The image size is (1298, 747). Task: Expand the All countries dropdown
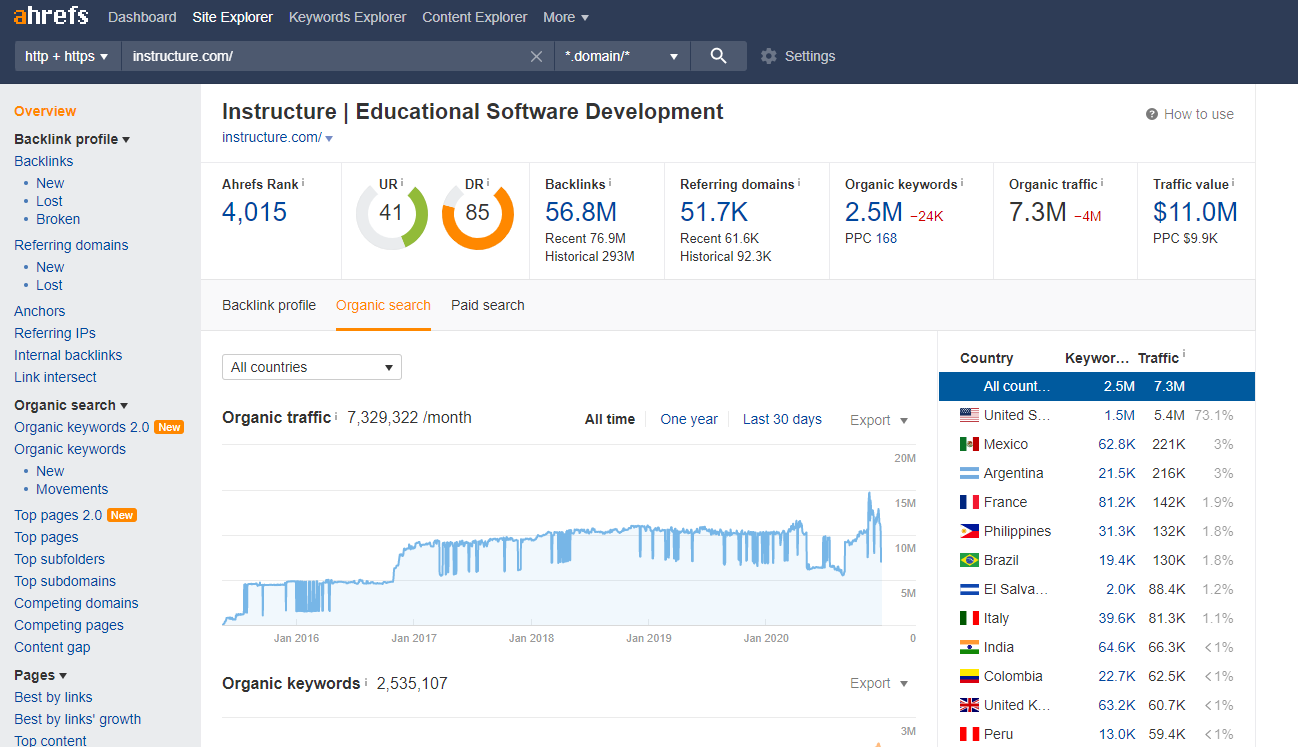point(311,367)
